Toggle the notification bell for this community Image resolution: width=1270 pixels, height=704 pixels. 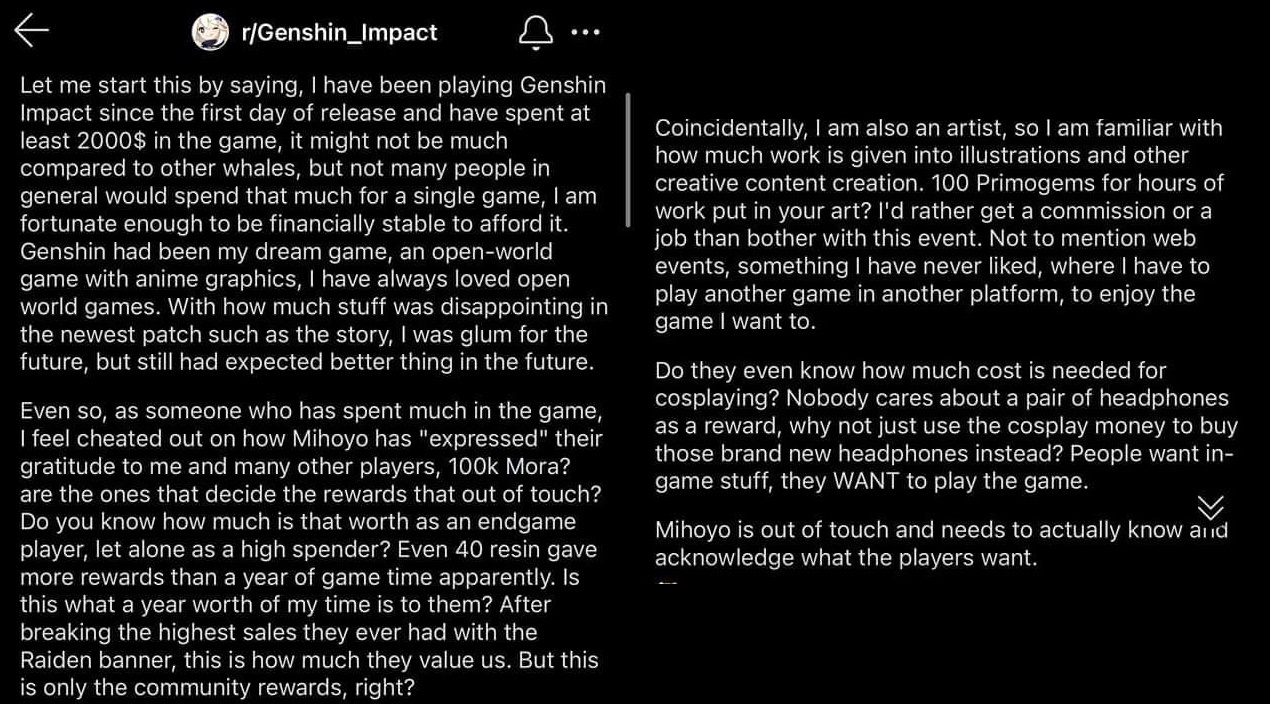click(x=536, y=32)
